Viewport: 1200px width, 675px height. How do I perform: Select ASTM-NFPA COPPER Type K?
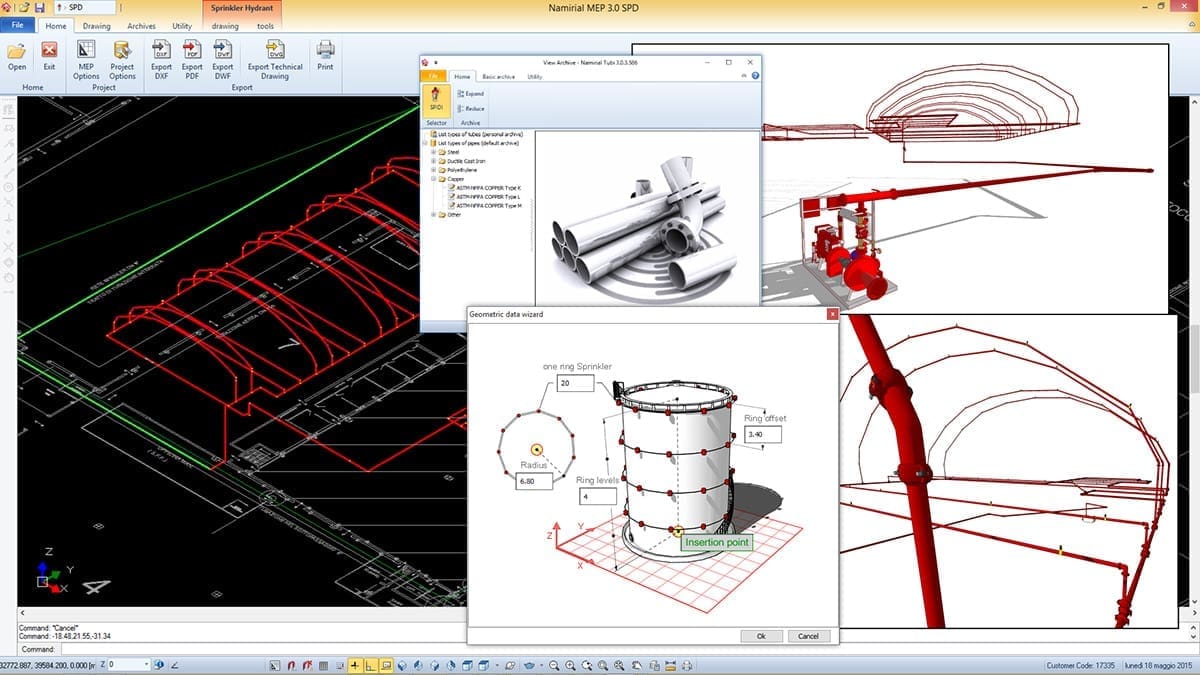click(x=485, y=188)
